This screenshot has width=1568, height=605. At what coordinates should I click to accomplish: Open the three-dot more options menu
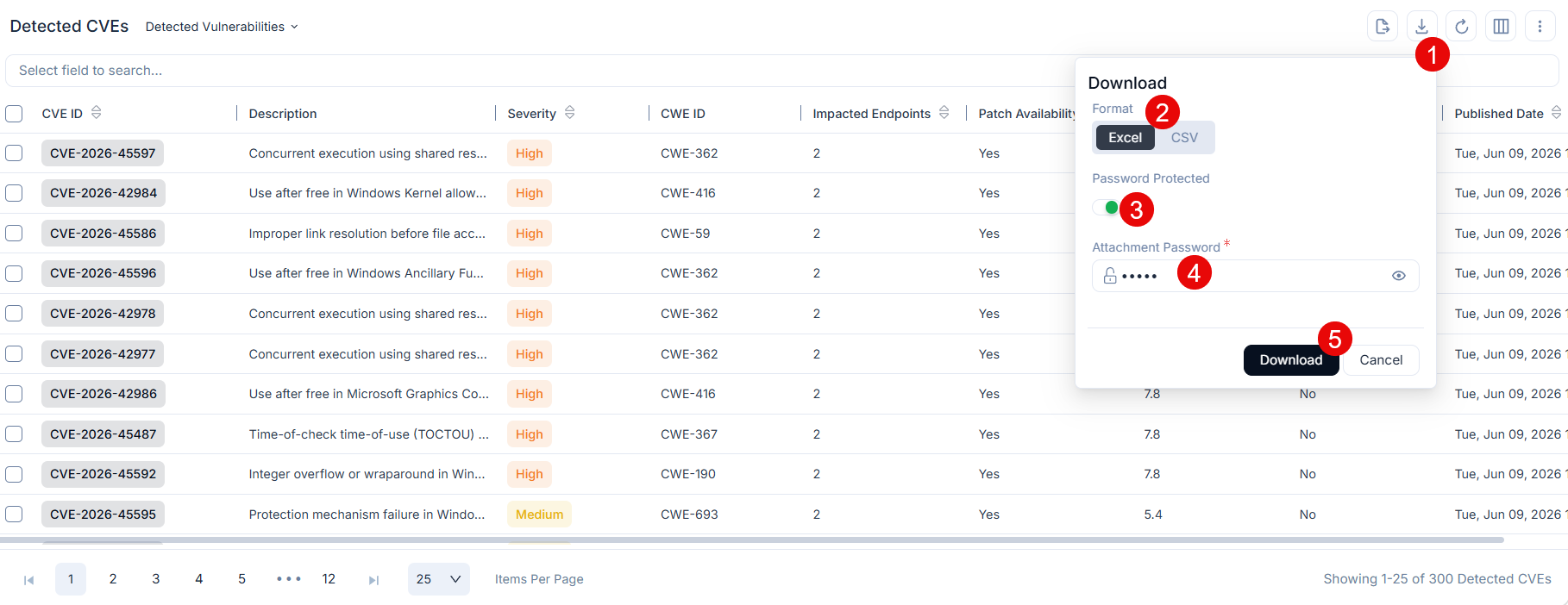1540,27
